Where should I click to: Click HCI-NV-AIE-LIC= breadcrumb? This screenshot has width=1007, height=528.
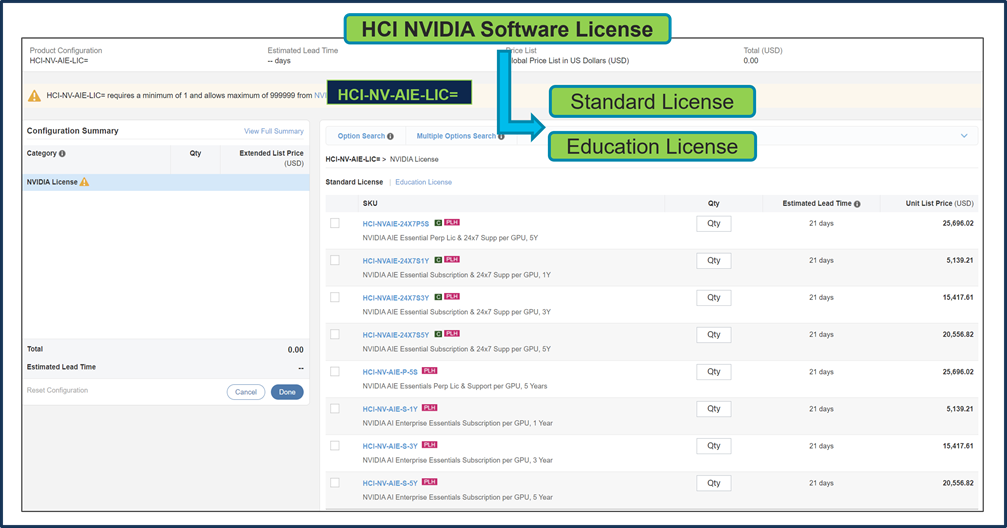coord(353,159)
